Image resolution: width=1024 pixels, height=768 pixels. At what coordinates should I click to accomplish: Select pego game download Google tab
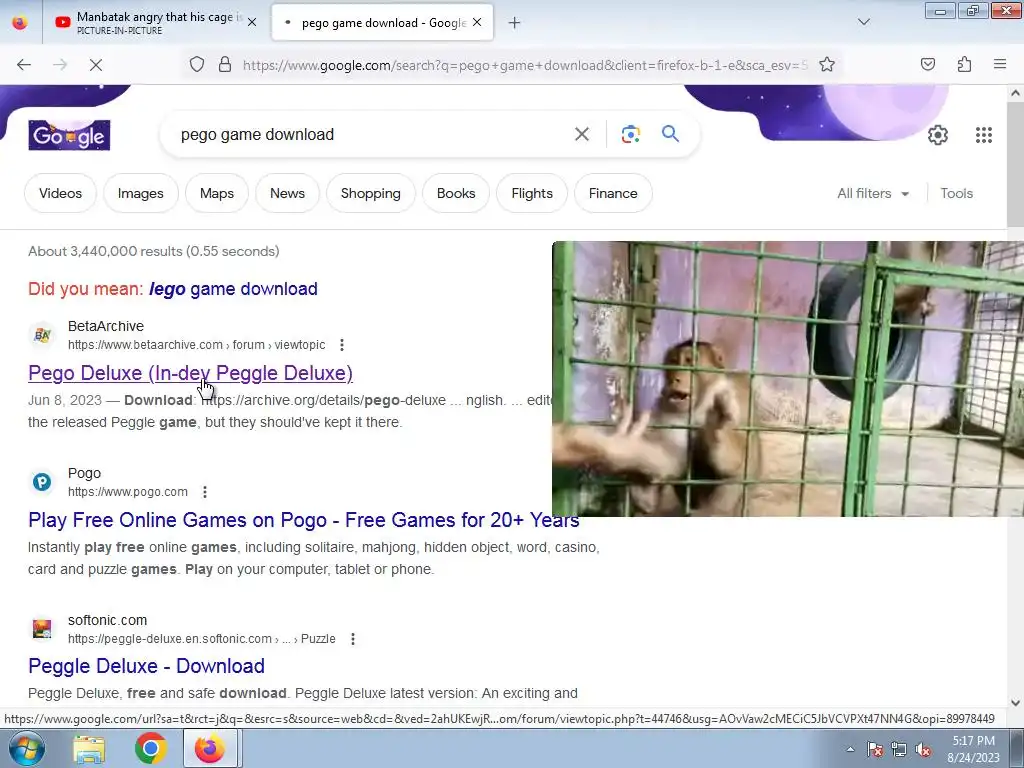pos(382,23)
